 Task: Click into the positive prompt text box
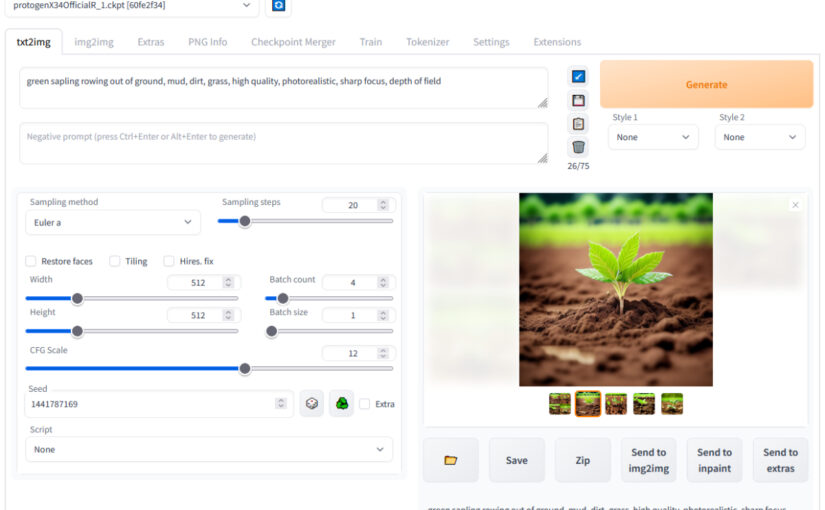click(284, 88)
